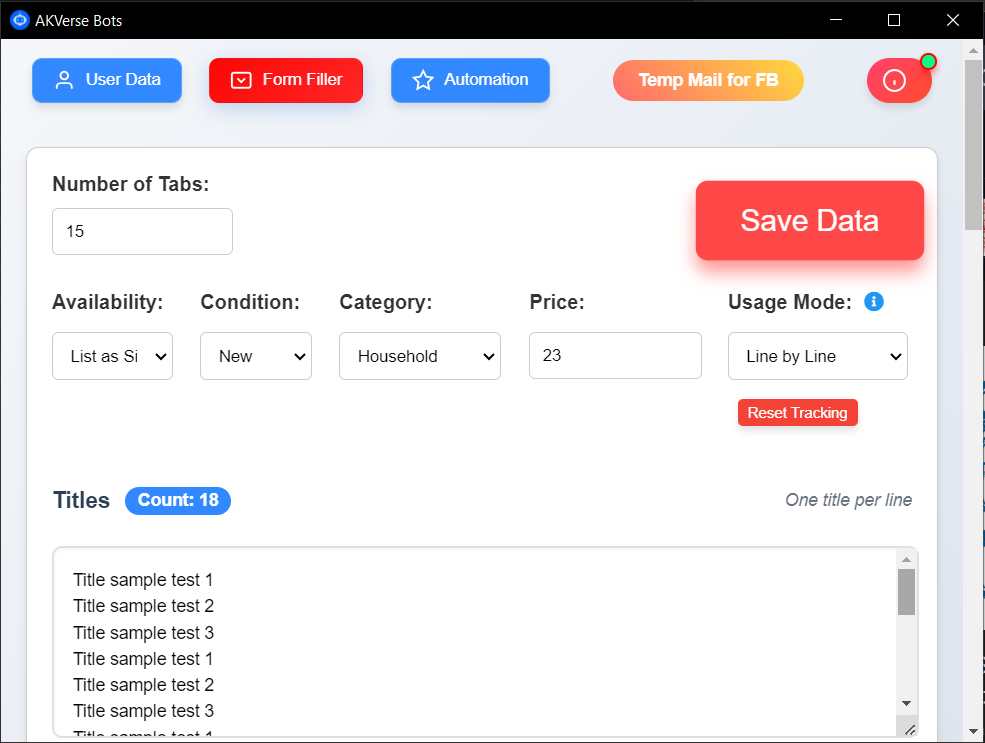Close the AKVerse Bots window

point(952,20)
